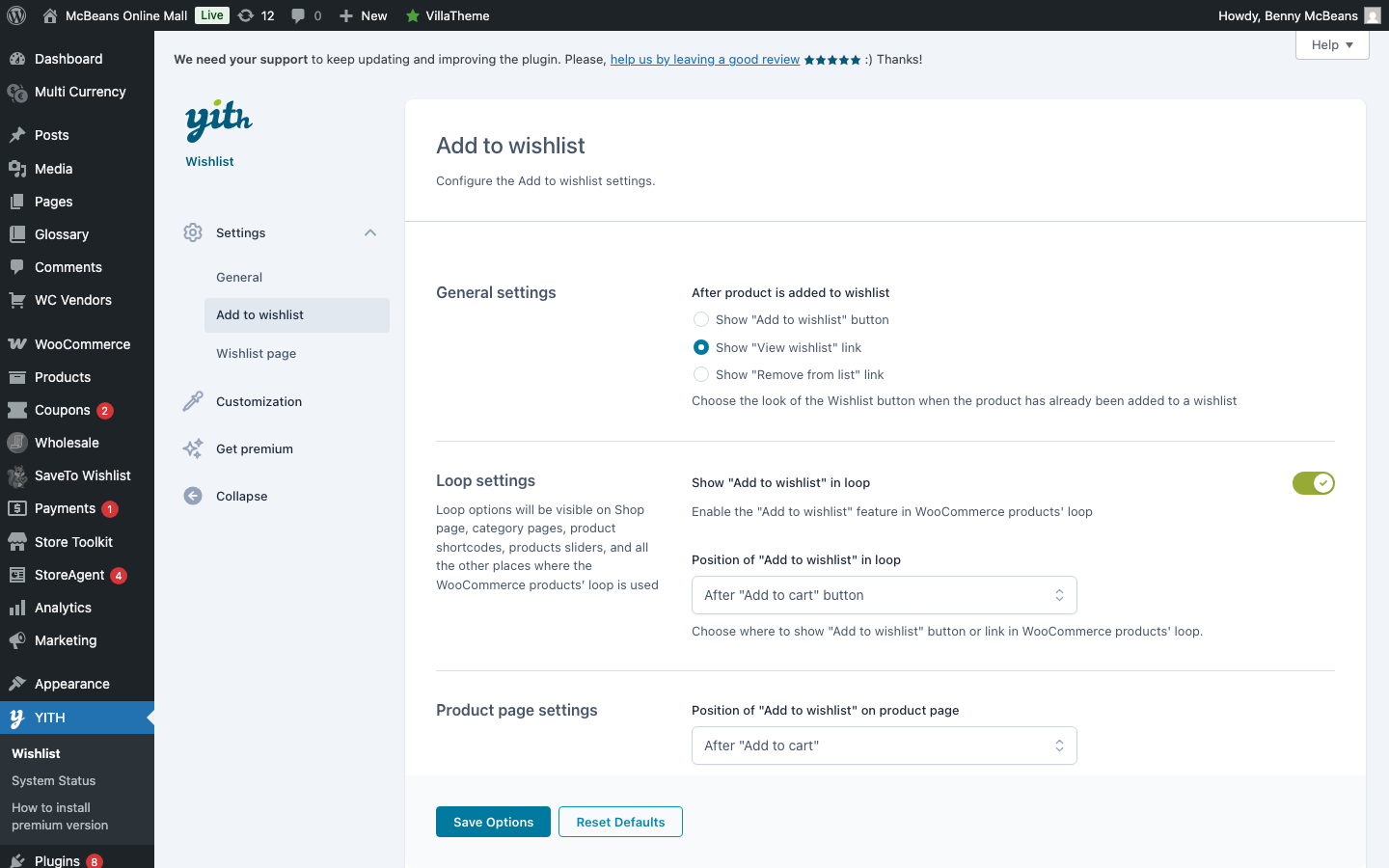
Task: Click the Benny McBeans profile avatar
Action: pos(1371,15)
